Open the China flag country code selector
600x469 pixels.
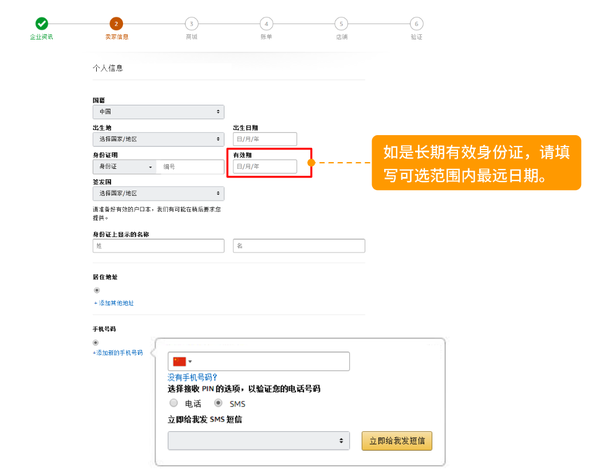(x=182, y=362)
